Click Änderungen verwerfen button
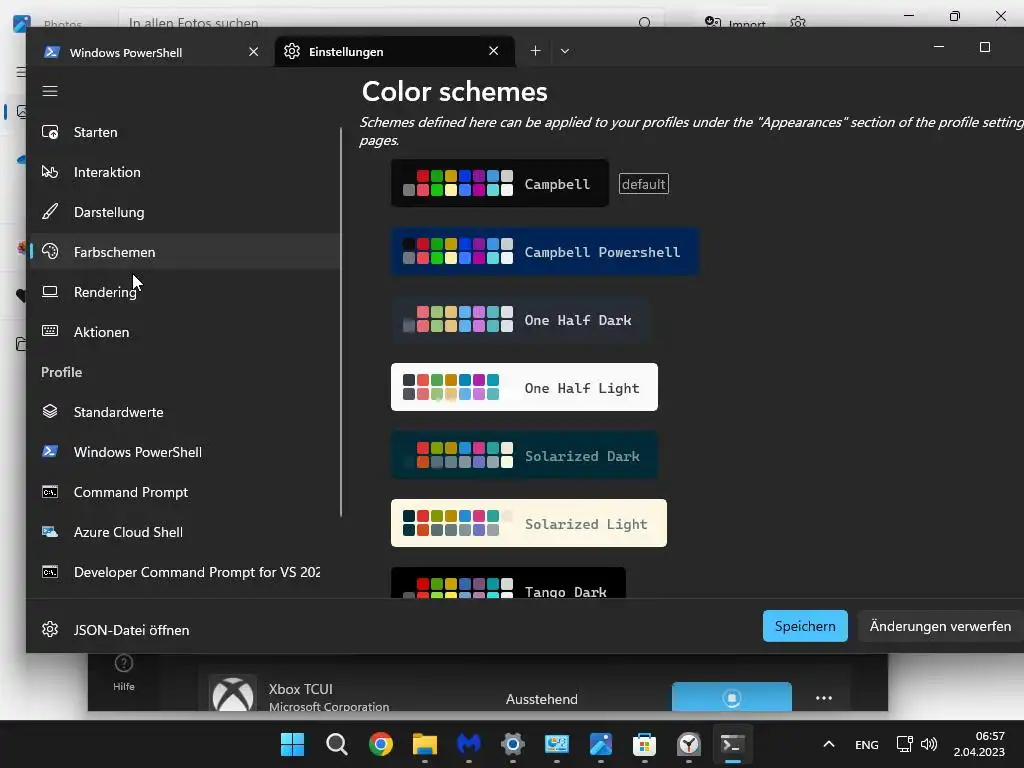1024x768 pixels. tap(940, 626)
